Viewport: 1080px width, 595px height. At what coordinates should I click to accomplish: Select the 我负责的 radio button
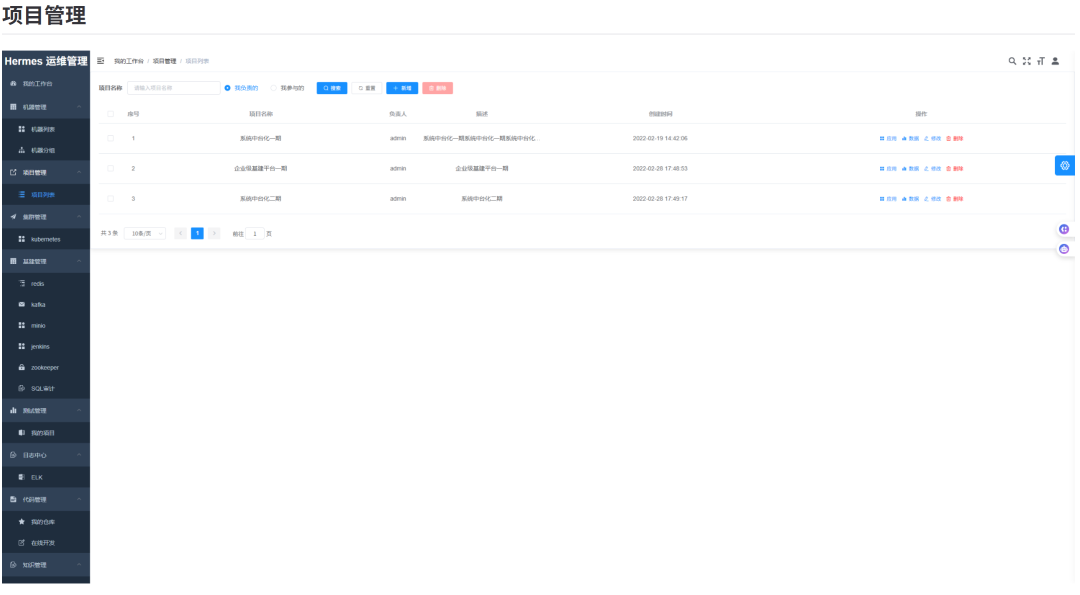click(x=227, y=88)
